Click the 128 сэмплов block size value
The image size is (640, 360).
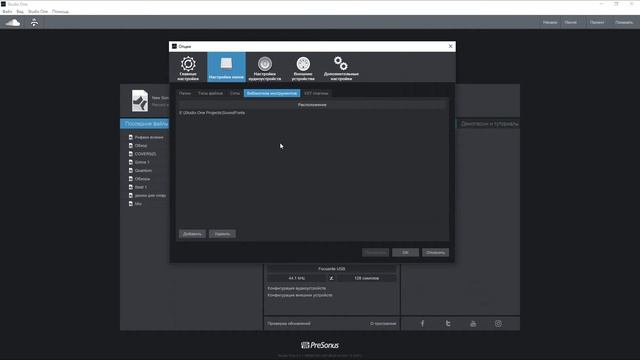click(x=366, y=278)
